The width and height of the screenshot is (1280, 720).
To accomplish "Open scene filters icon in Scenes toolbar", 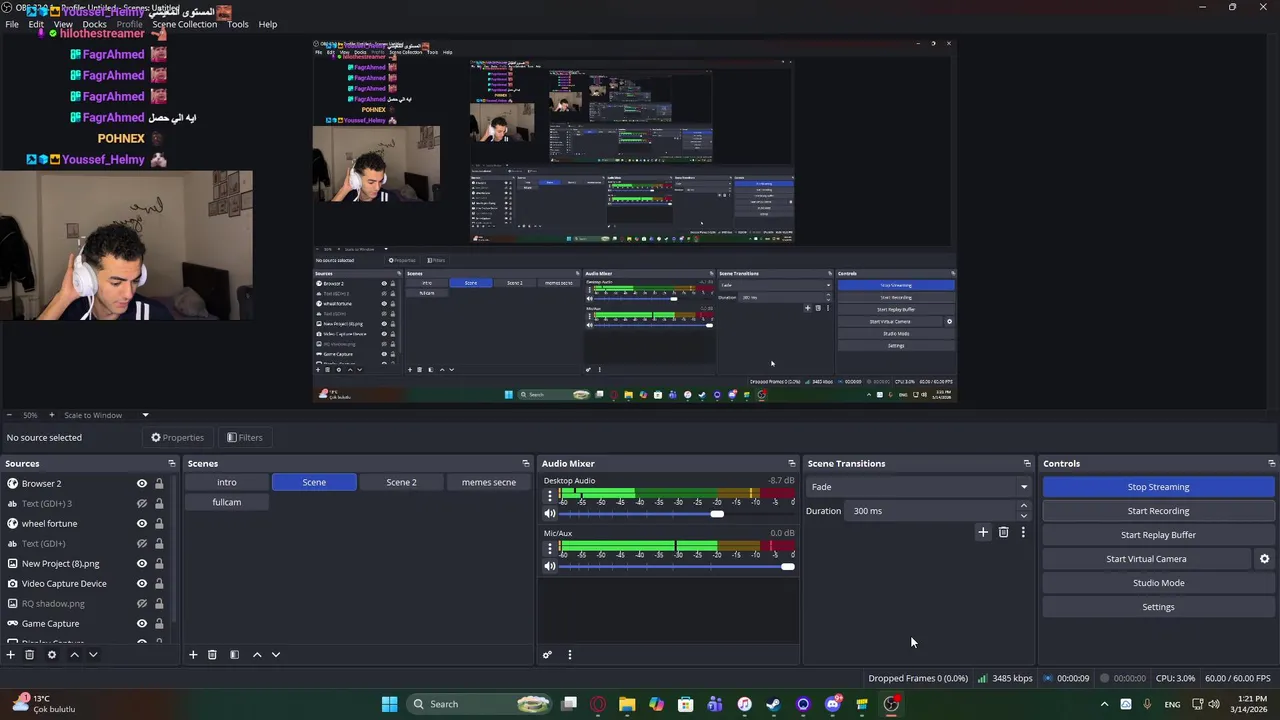I will pyautogui.click(x=234, y=655).
